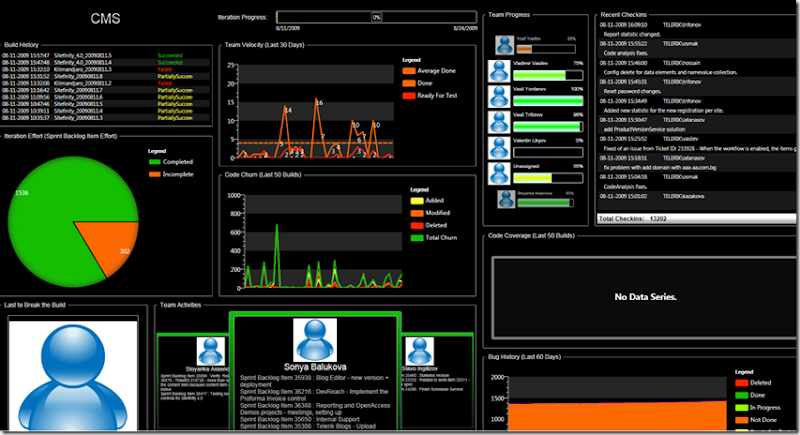Image resolution: width=800 pixels, height=435 pixels.
Task: Click Stoyanka Asenova's avatar in Team Progress
Action: click(506, 199)
